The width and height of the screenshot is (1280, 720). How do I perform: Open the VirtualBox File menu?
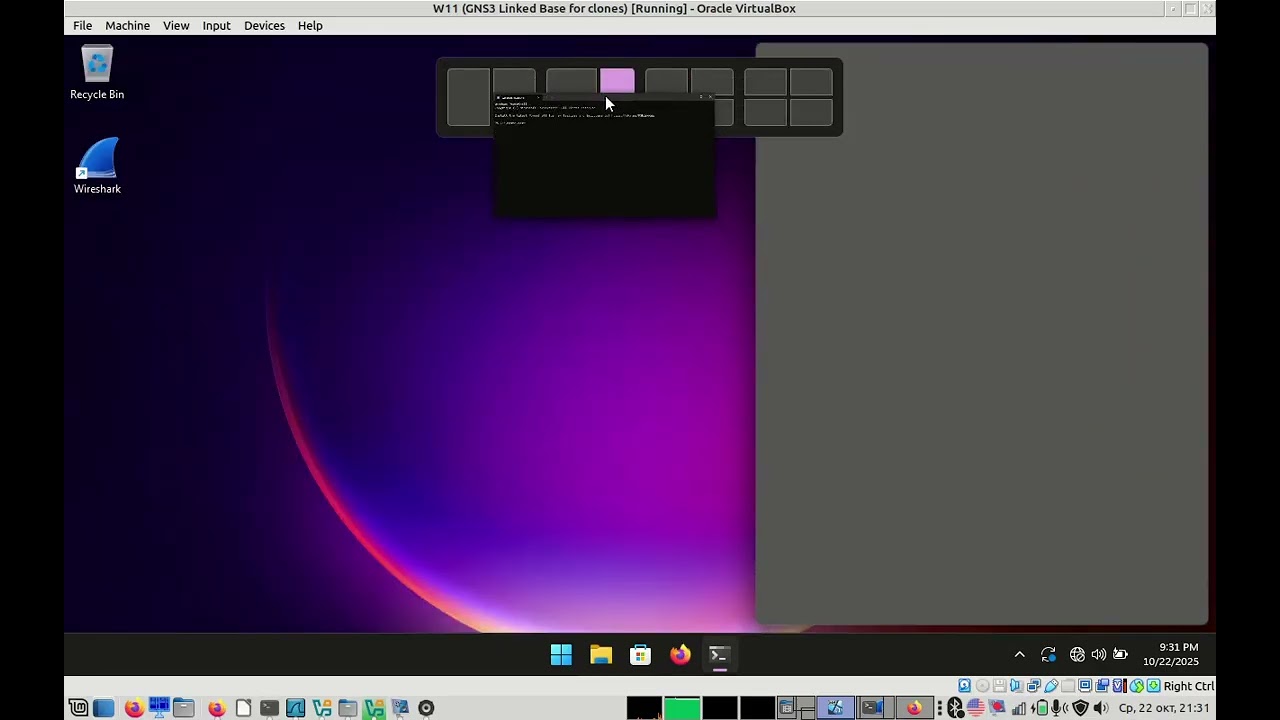coord(82,25)
